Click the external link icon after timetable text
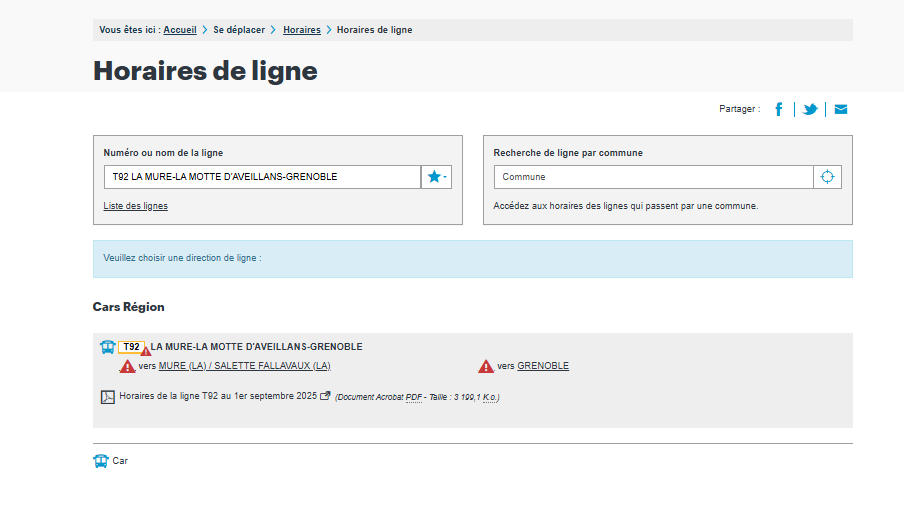904x508 pixels. coord(325,396)
